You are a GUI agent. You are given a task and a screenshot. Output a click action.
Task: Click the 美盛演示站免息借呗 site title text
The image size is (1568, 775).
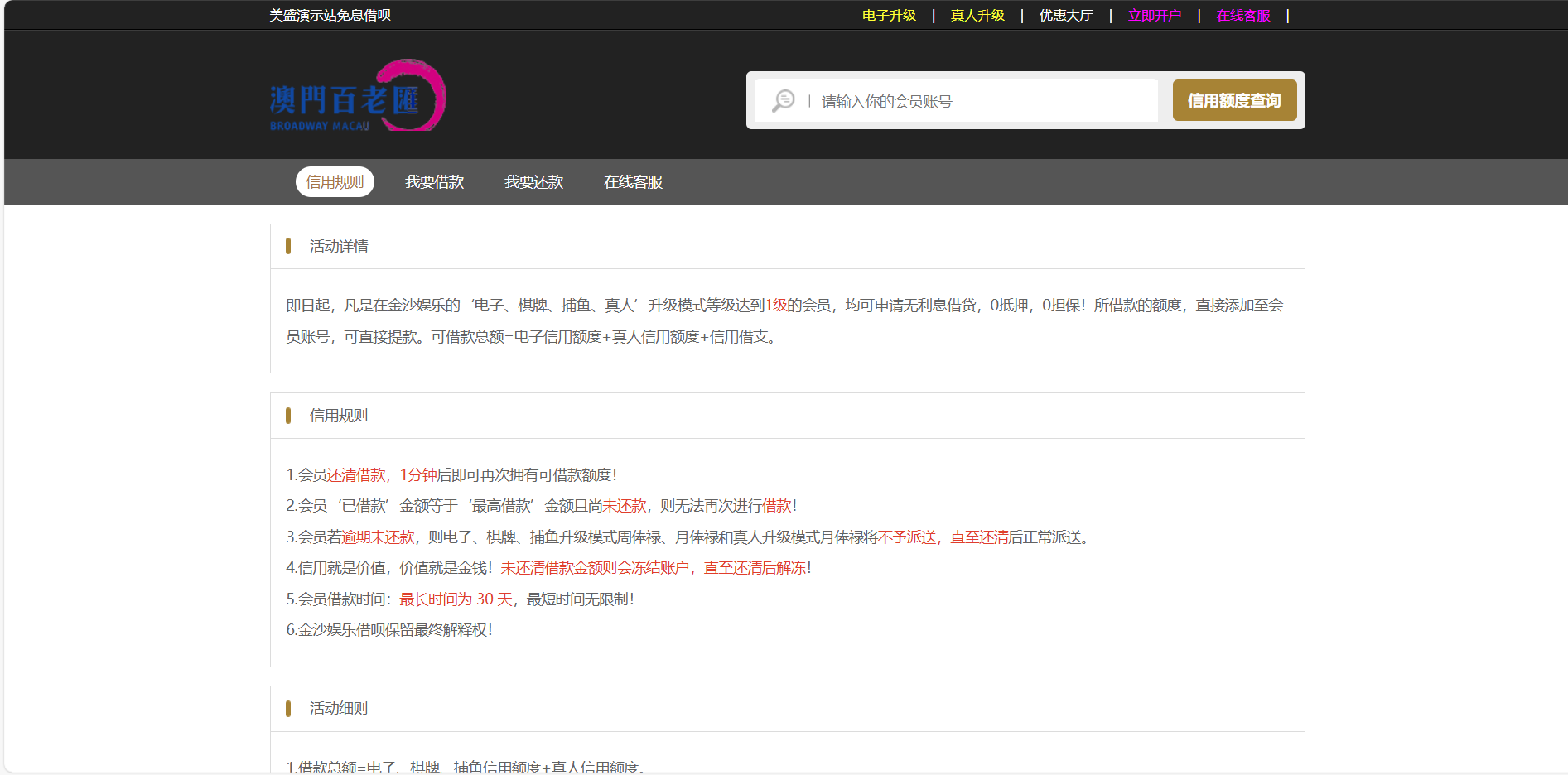tap(330, 16)
